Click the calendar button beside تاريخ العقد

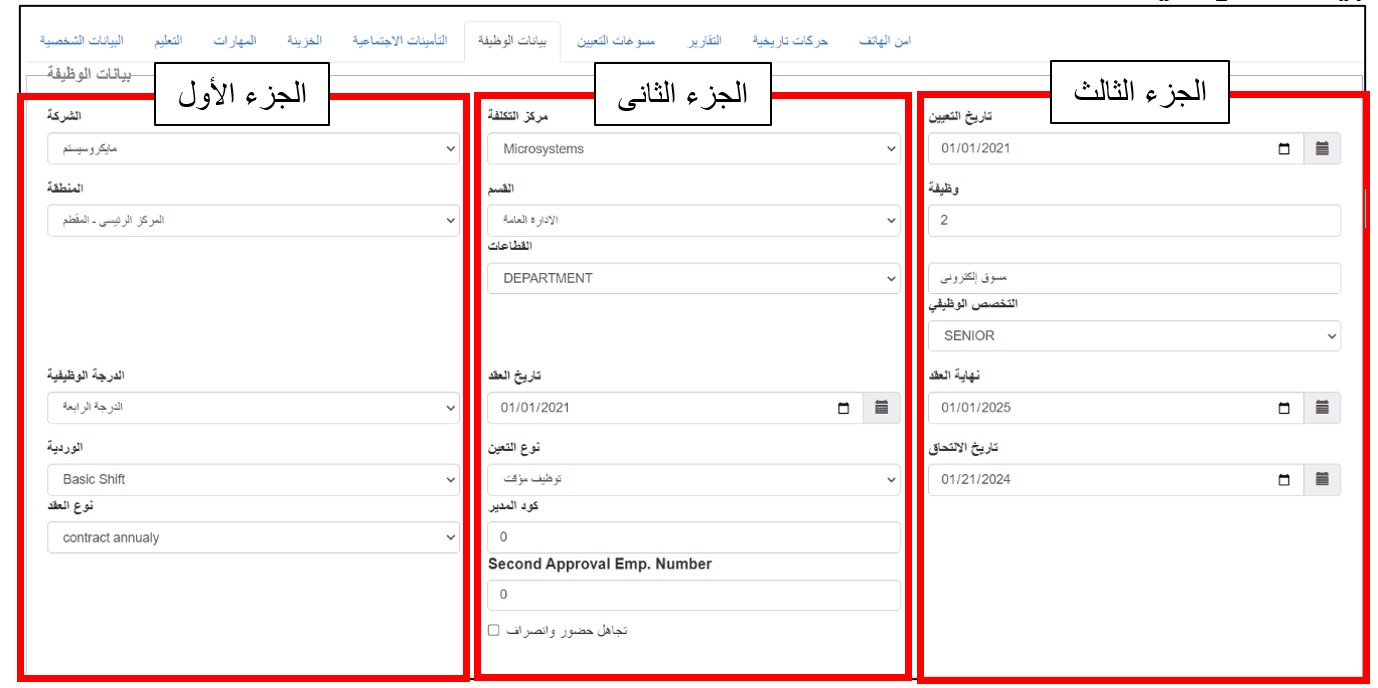[881, 408]
